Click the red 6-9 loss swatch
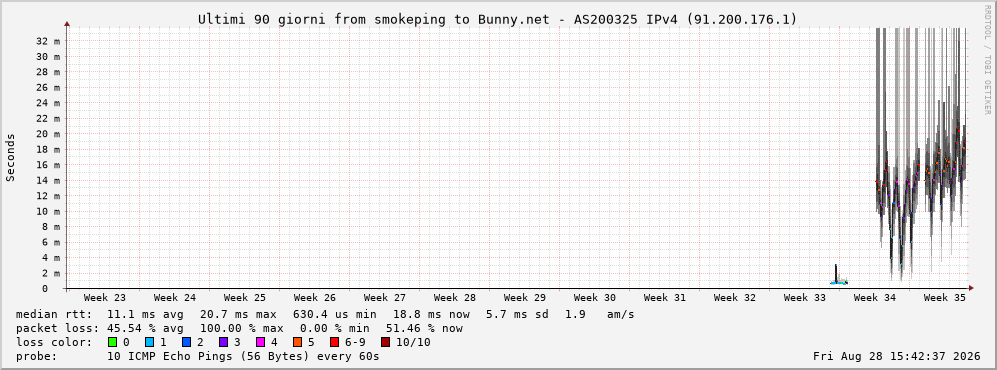 [x=334, y=342]
